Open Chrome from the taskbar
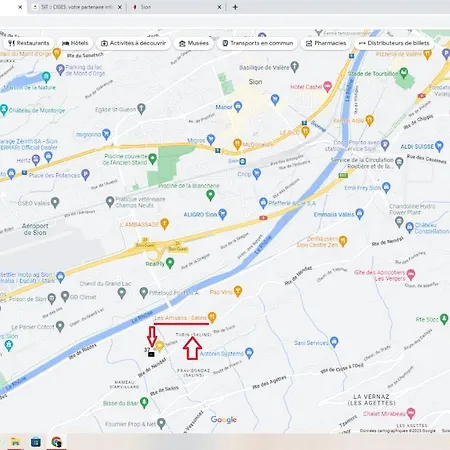Image resolution: width=450 pixels, height=450 pixels. [x=57, y=442]
